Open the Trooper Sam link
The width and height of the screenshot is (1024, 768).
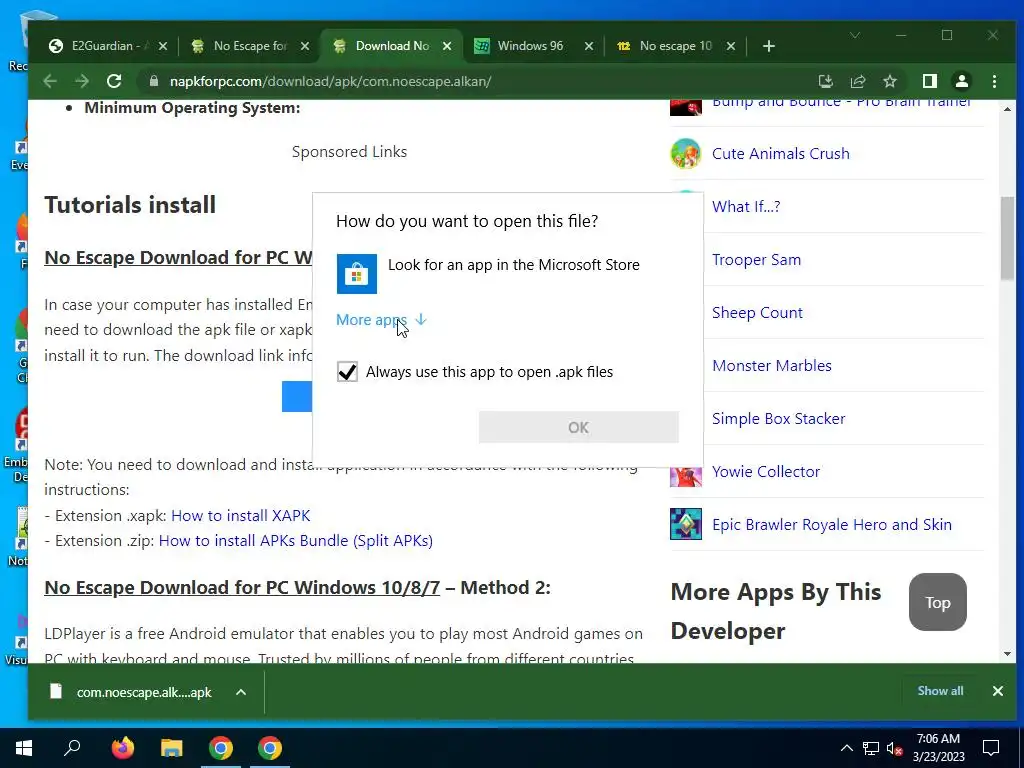pyautogui.click(x=756, y=259)
